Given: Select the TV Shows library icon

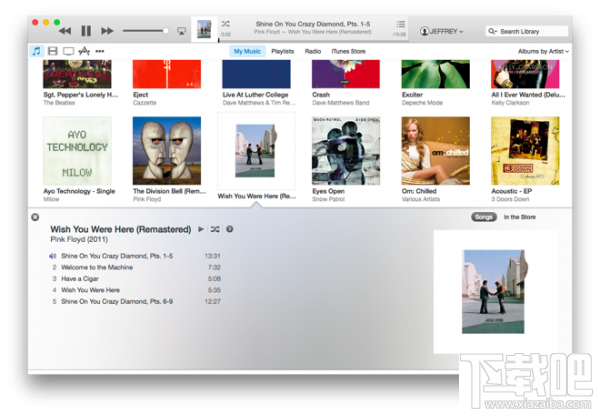Looking at the screenshot, I should [68, 51].
